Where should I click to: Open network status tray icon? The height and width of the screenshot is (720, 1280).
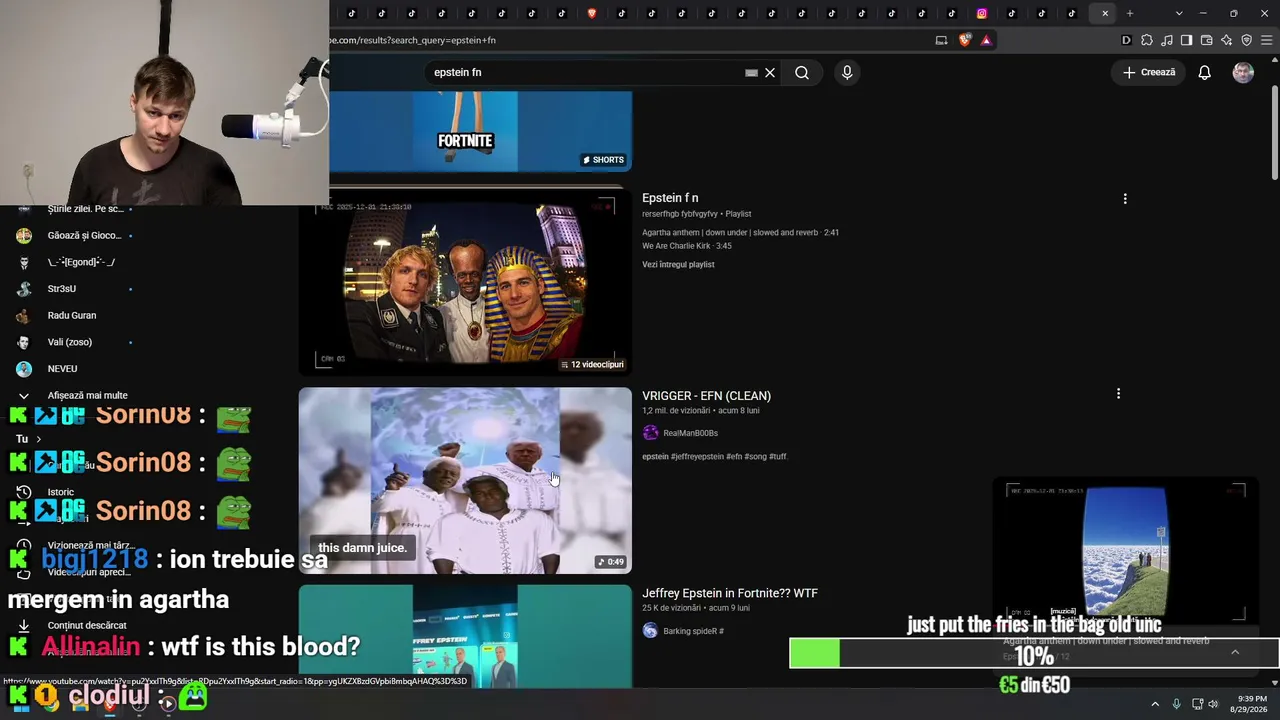click(x=1197, y=704)
